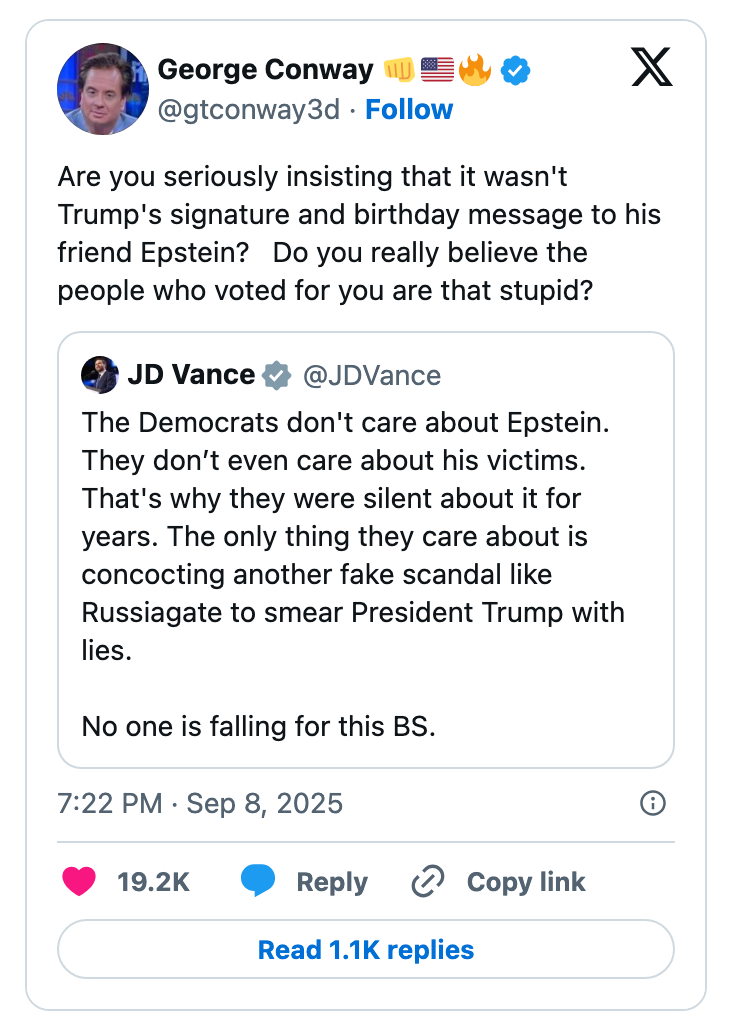Click the Reply label beside the bubble icon

point(330,882)
